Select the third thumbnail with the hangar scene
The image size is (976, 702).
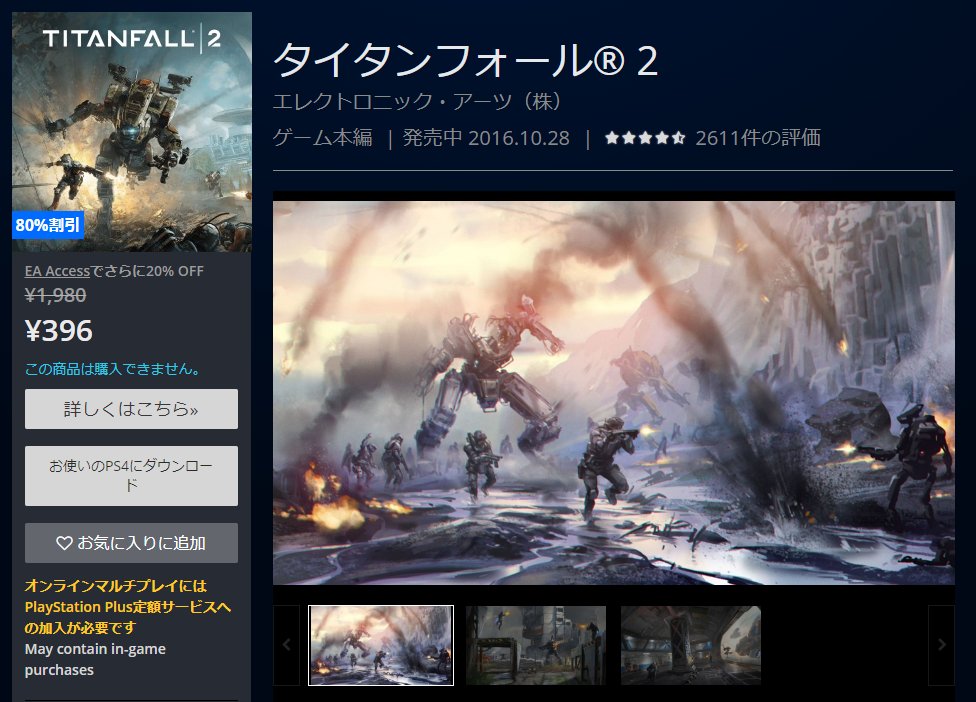point(691,645)
